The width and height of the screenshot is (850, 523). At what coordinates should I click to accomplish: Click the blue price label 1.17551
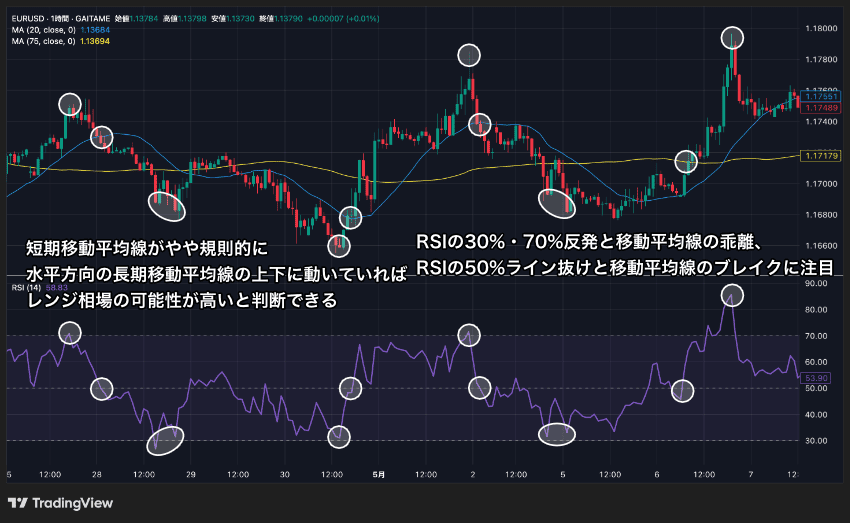click(x=821, y=96)
